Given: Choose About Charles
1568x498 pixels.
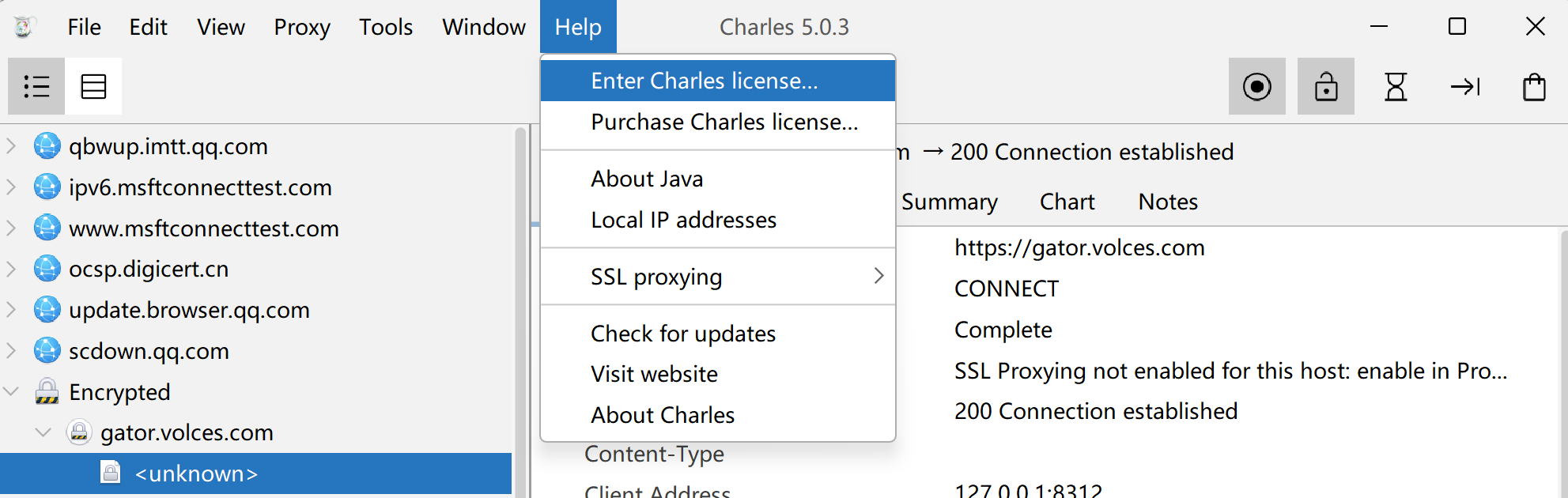Looking at the screenshot, I should (x=718, y=415).
